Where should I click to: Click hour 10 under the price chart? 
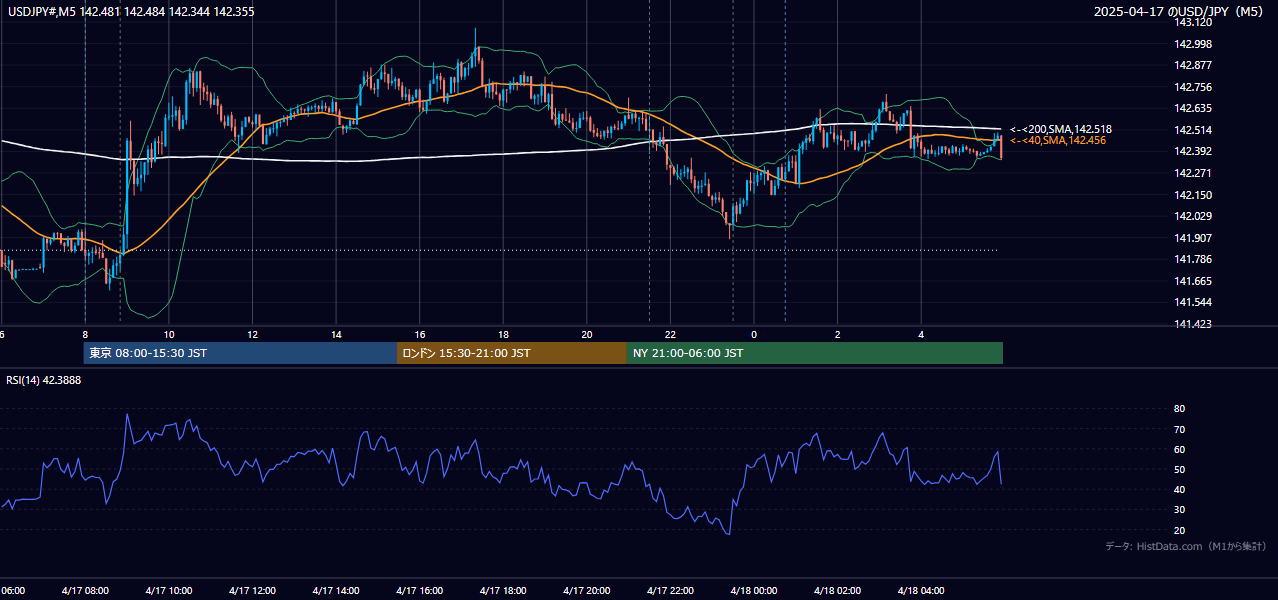[169, 334]
